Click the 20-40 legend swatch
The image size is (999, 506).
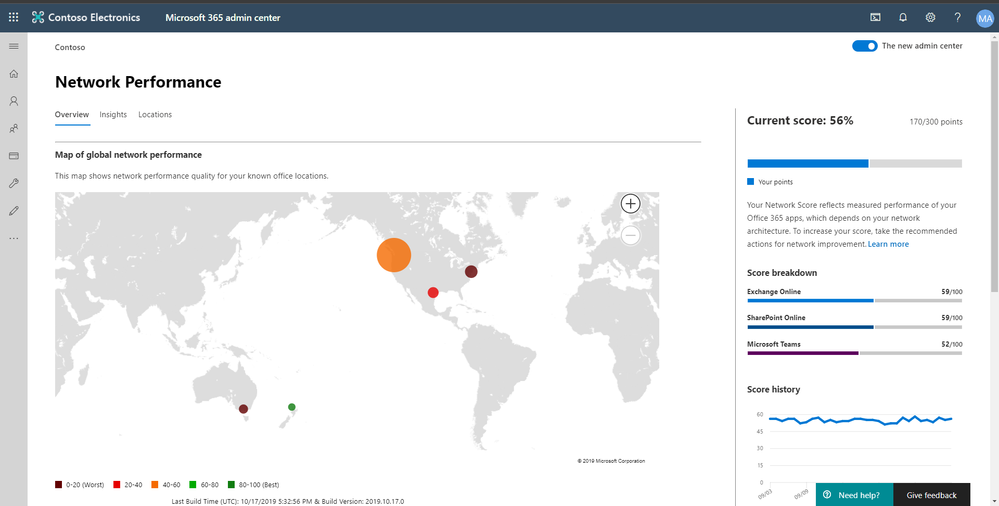[x=117, y=485]
